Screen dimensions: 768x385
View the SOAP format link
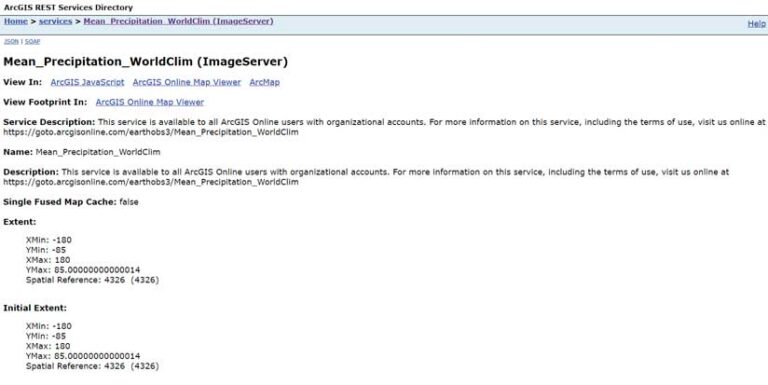32,42
